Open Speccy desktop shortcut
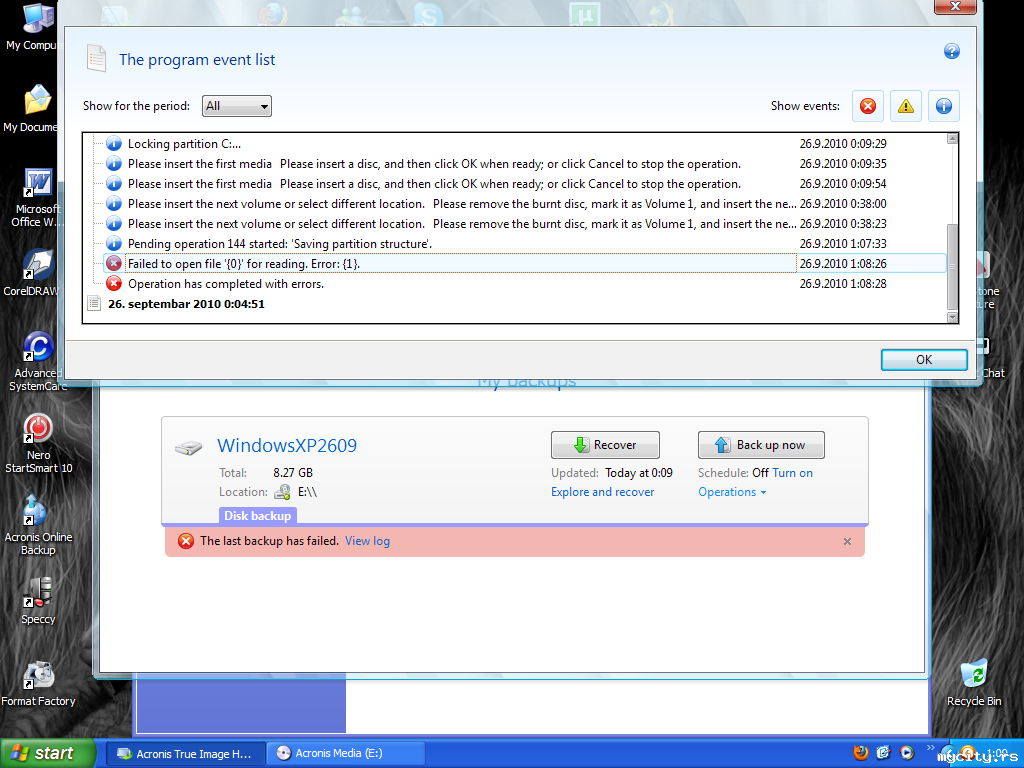This screenshot has height=768, width=1024. coord(37,601)
